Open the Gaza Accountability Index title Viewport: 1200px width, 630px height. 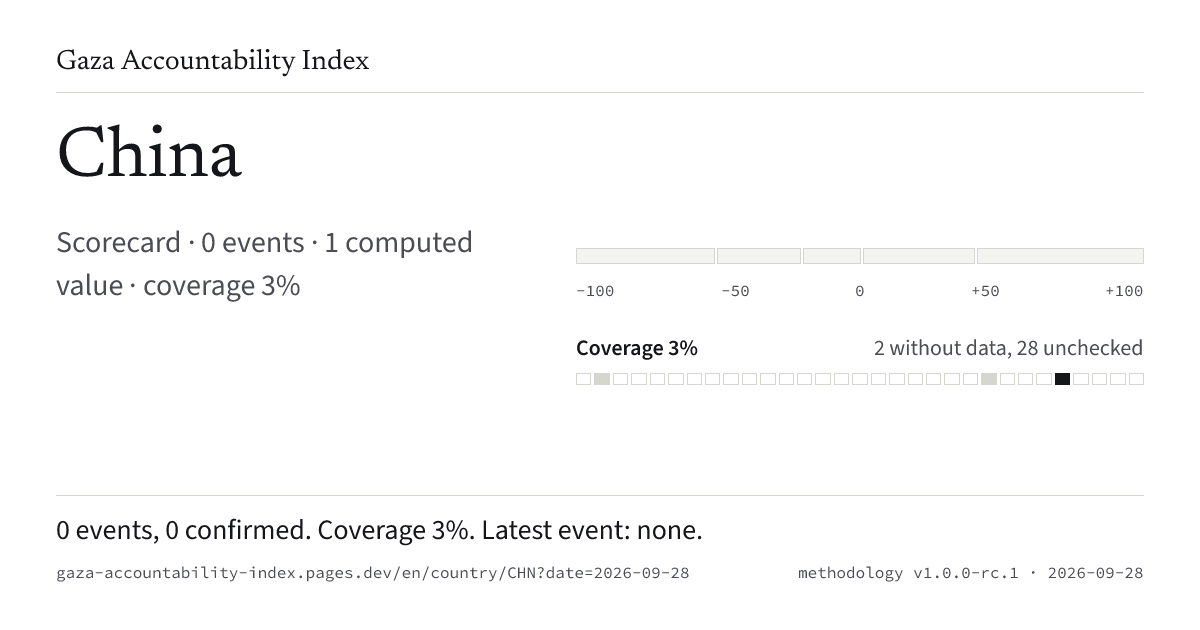tap(213, 61)
